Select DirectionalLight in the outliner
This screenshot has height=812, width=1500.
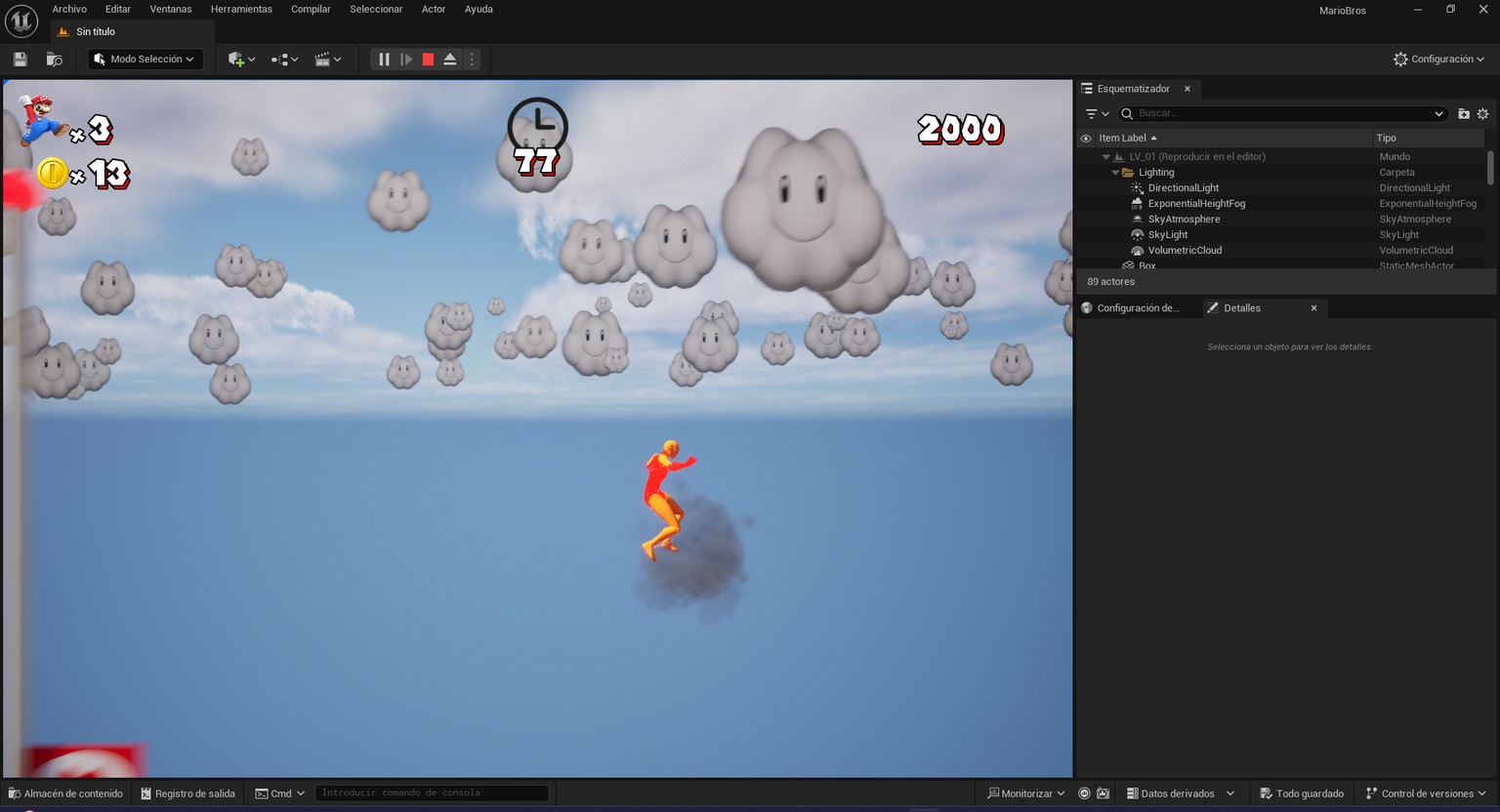click(x=1184, y=188)
